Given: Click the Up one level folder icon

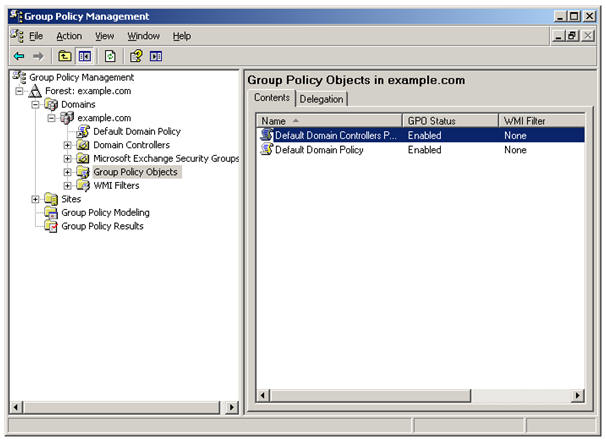Looking at the screenshot, I should (65, 56).
